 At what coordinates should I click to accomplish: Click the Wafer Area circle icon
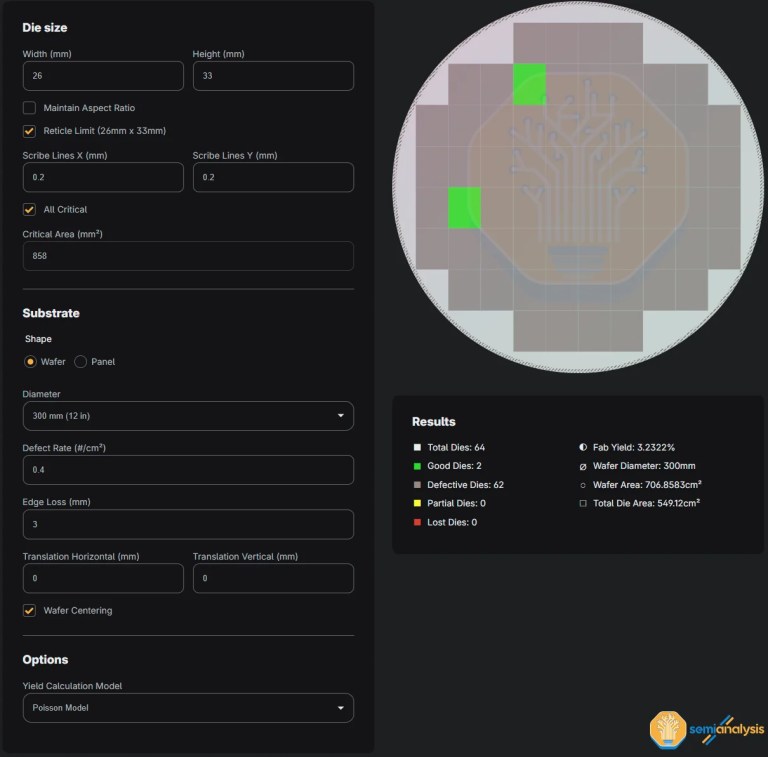click(583, 485)
